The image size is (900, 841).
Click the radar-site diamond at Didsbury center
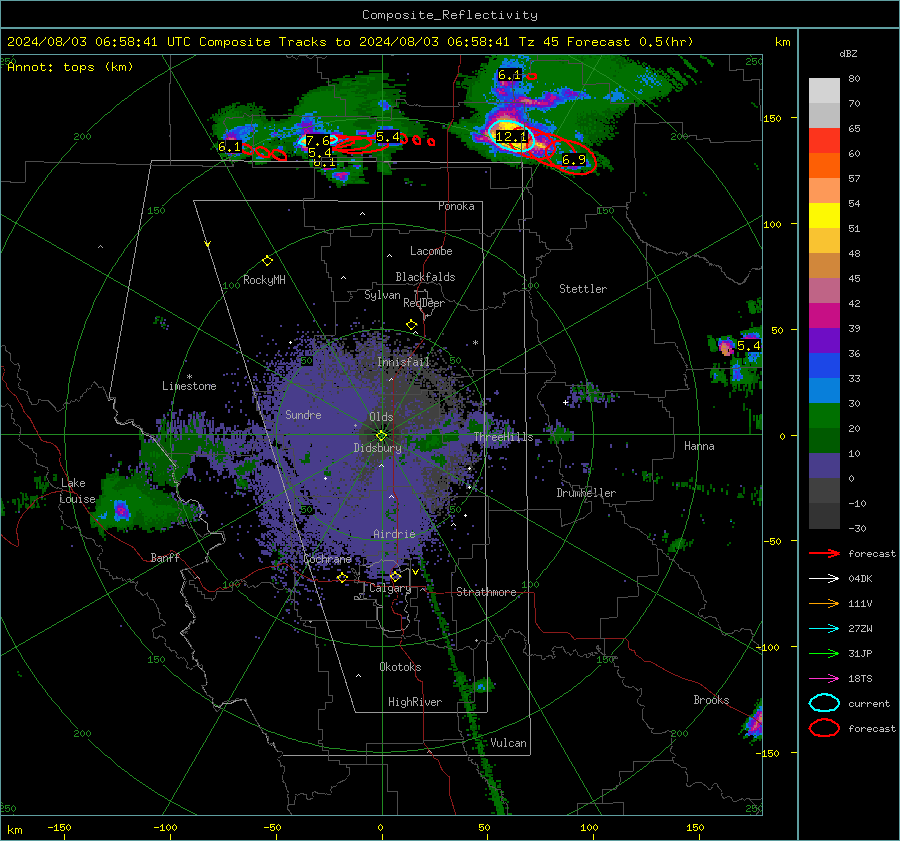pos(381,436)
